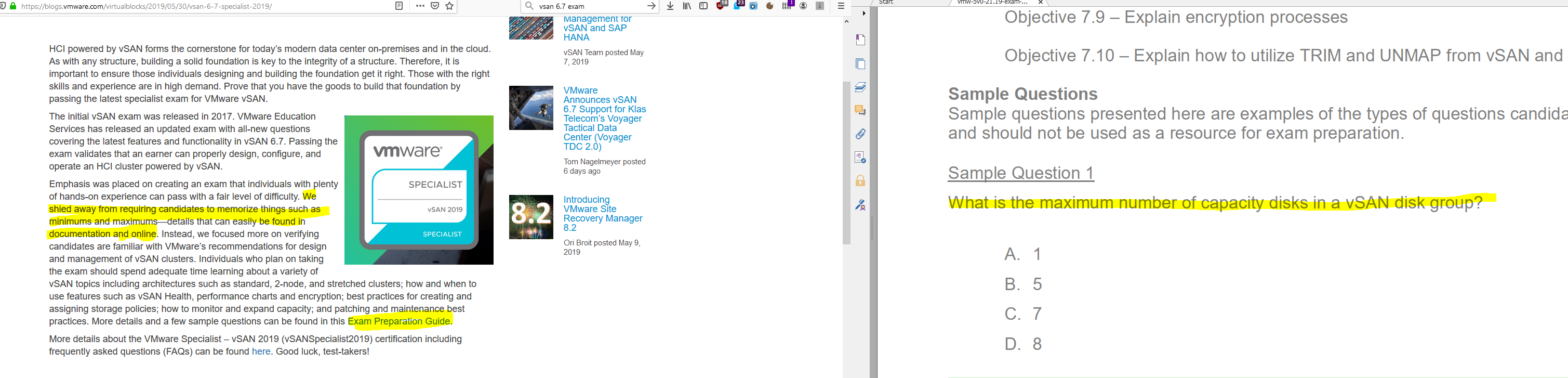Screen dimensions: 1568x378
Task: Click answer option 'D. 8'
Action: coord(1023,344)
